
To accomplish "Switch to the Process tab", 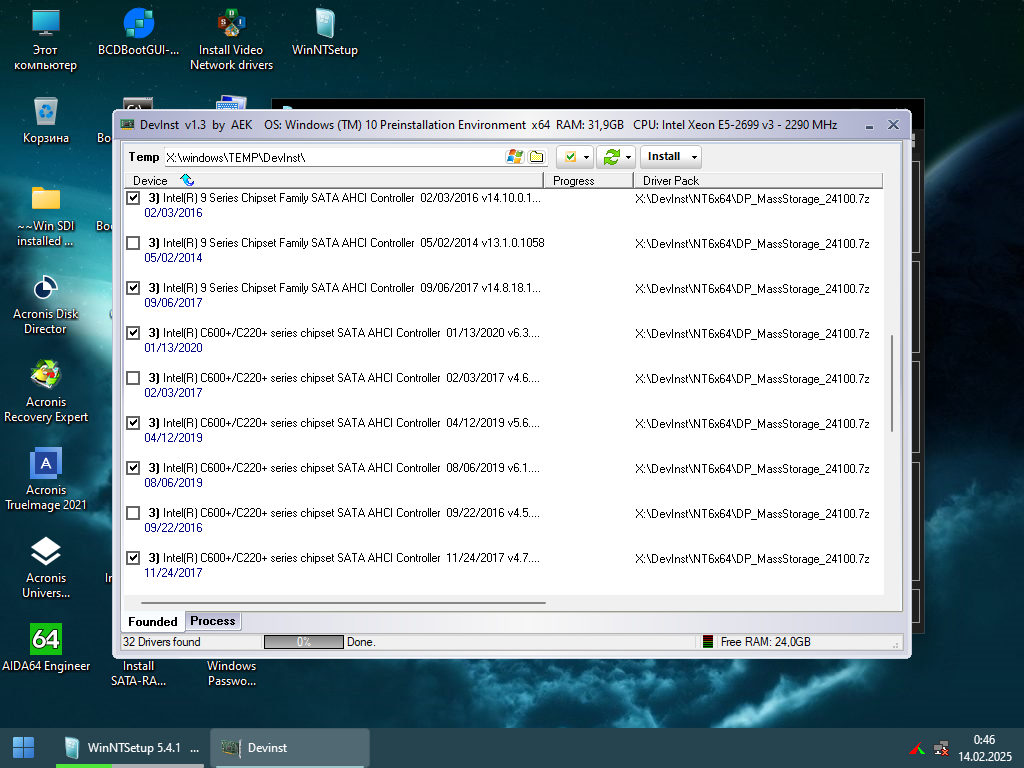I will (x=213, y=621).
